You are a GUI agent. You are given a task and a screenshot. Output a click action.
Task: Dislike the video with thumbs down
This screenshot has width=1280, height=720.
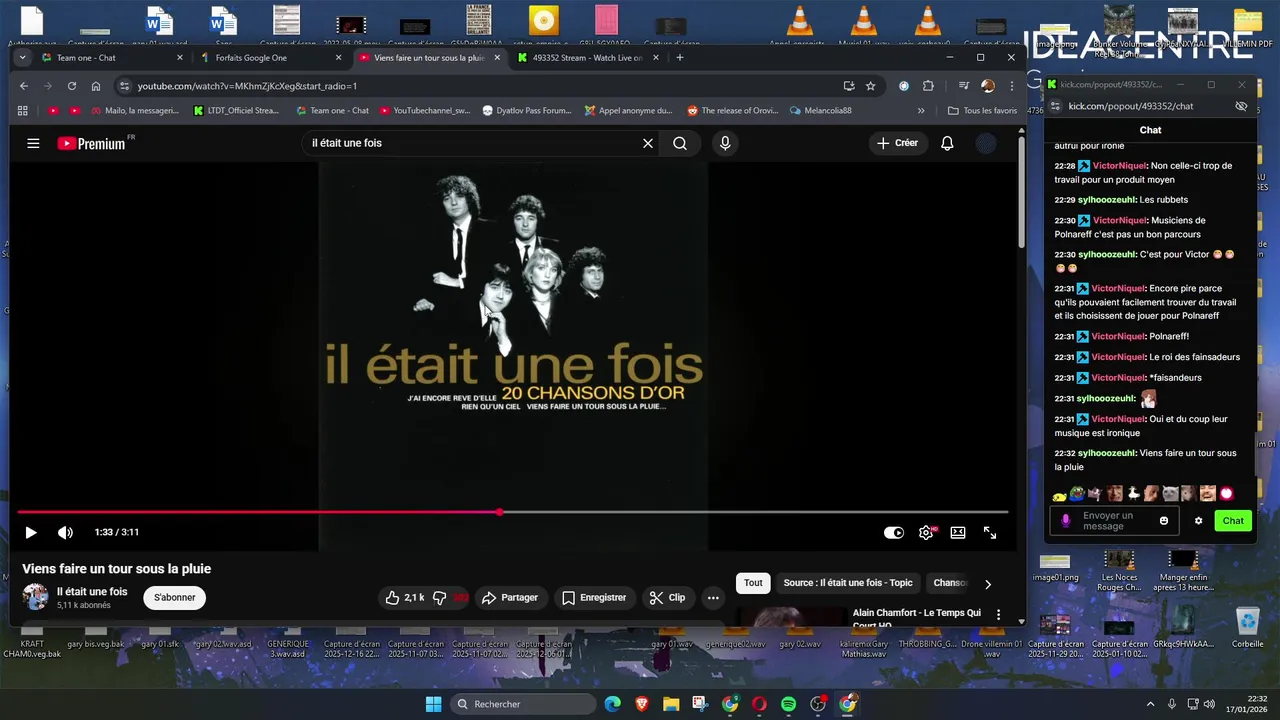(440, 597)
